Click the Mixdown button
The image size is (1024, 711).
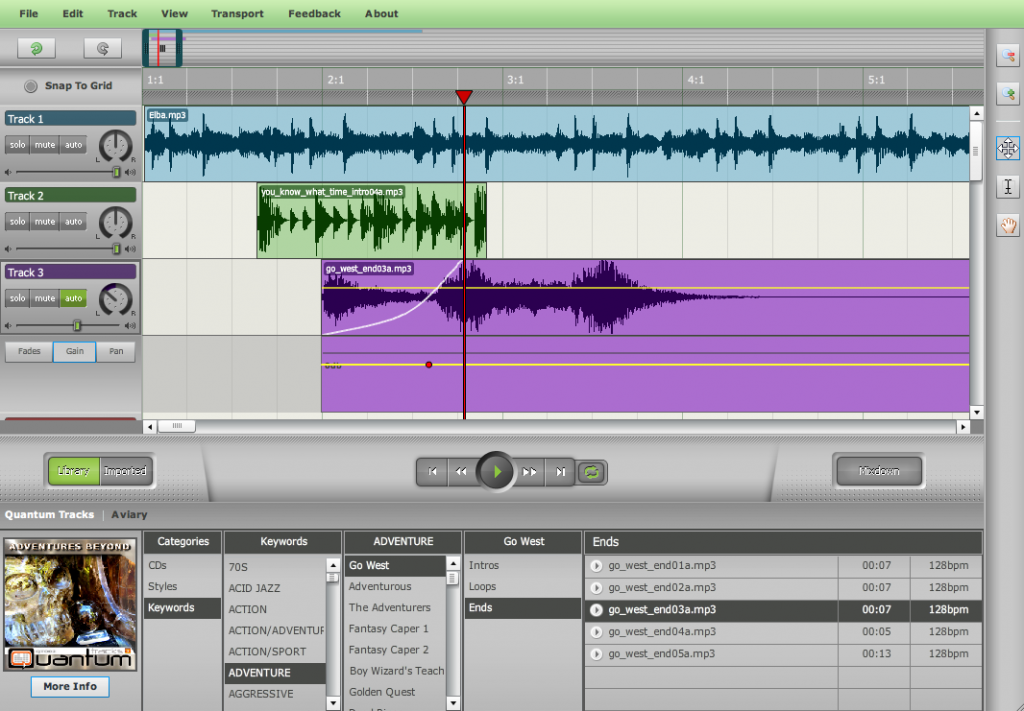click(879, 471)
